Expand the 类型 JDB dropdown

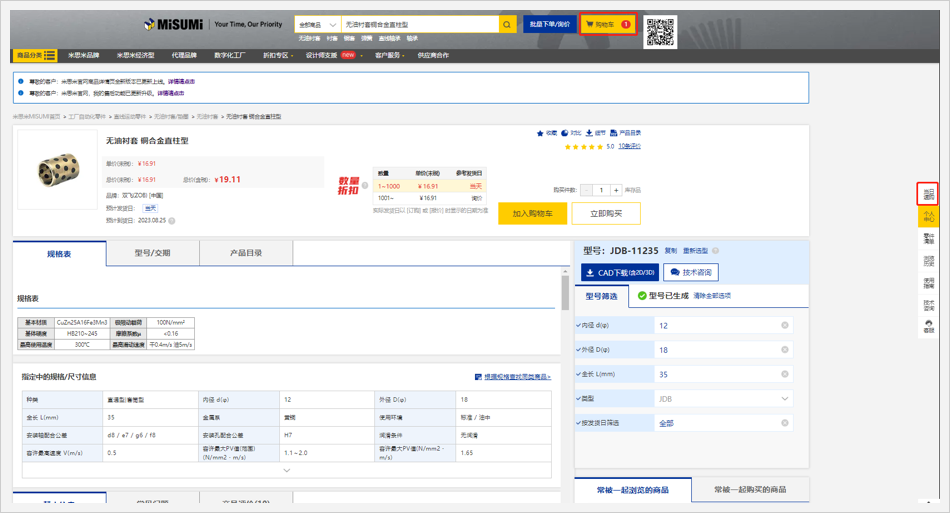[x=785, y=399]
